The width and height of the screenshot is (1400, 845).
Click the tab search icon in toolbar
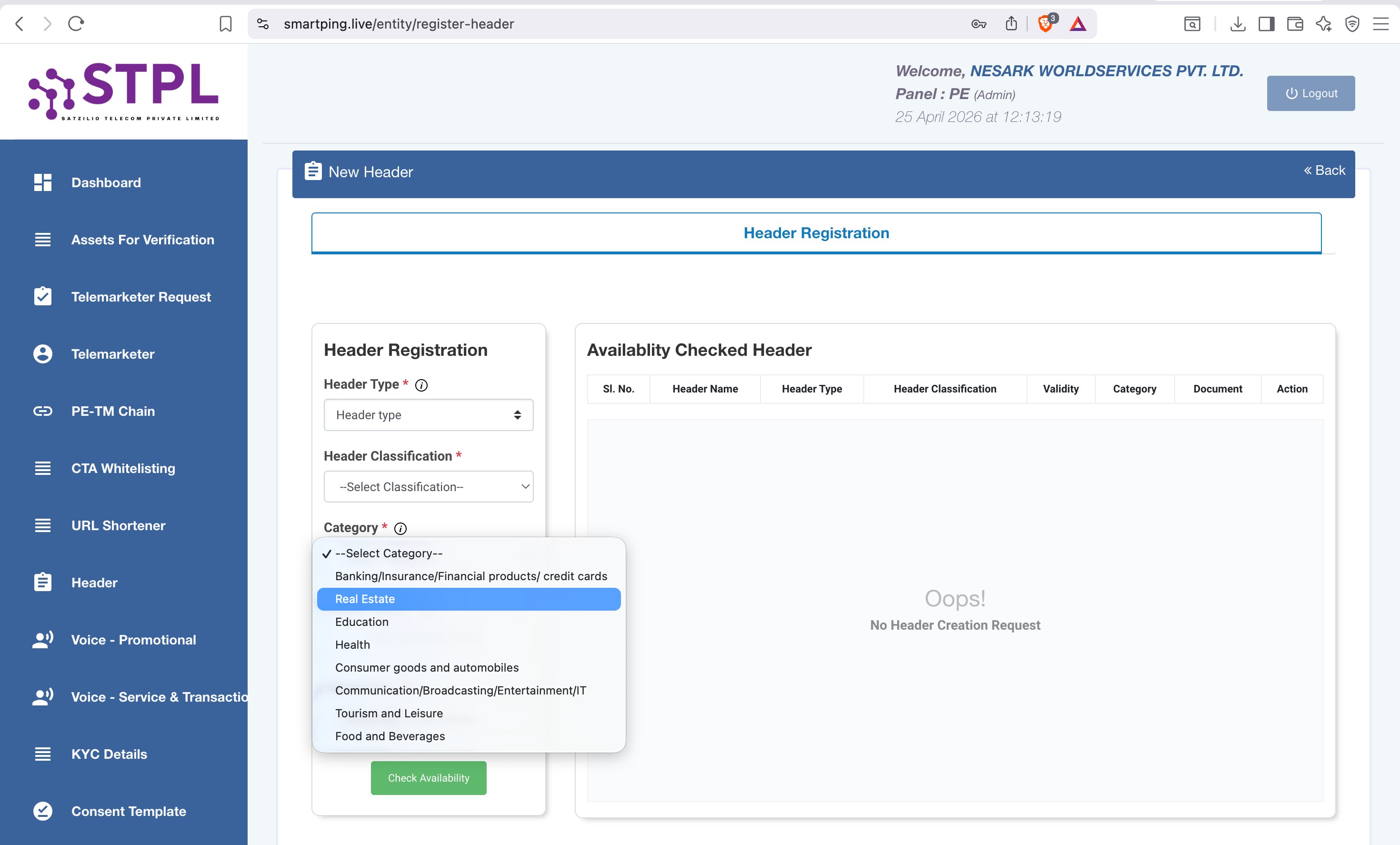[x=1192, y=24]
